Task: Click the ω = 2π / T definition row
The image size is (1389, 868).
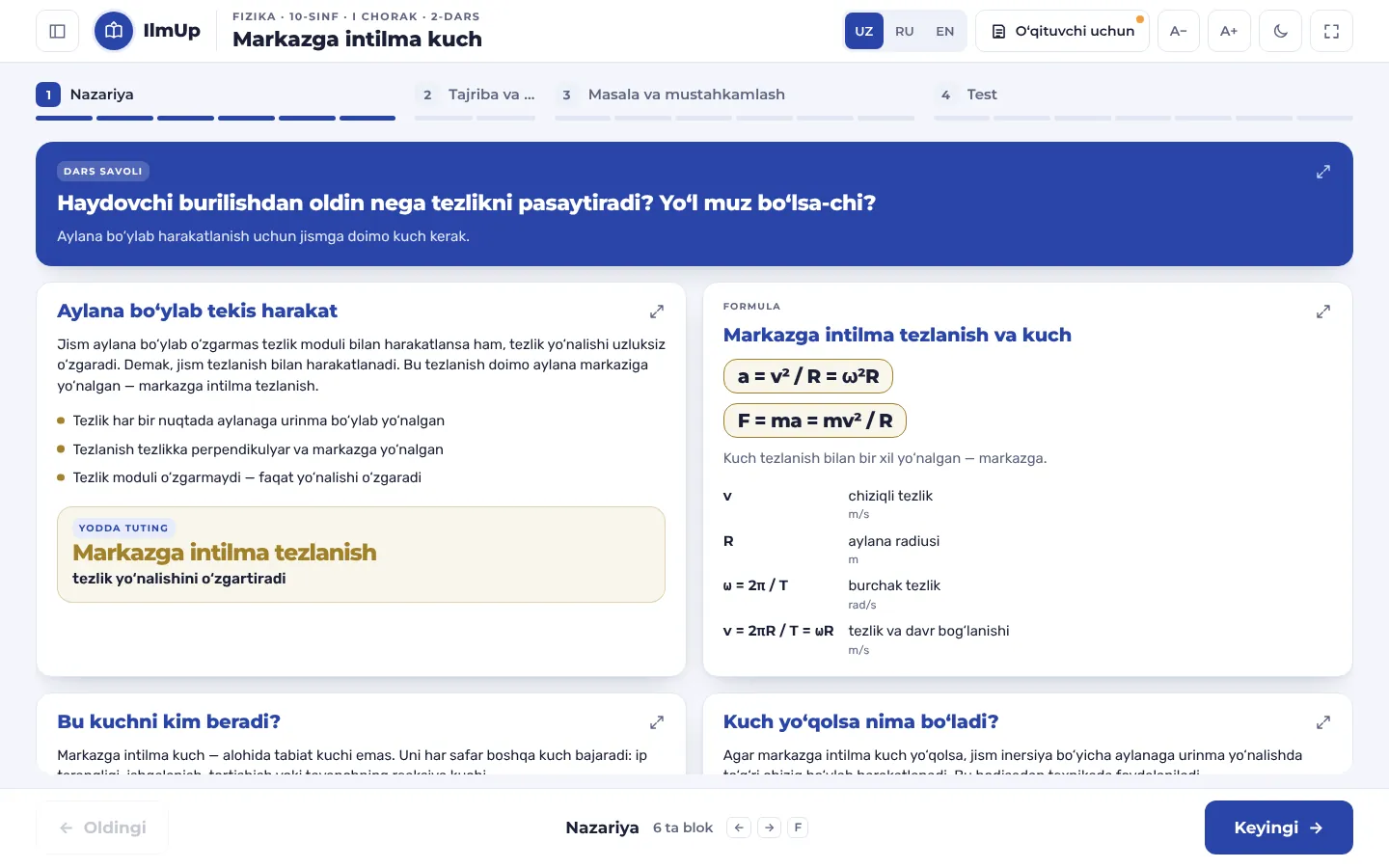Action: point(1028,594)
